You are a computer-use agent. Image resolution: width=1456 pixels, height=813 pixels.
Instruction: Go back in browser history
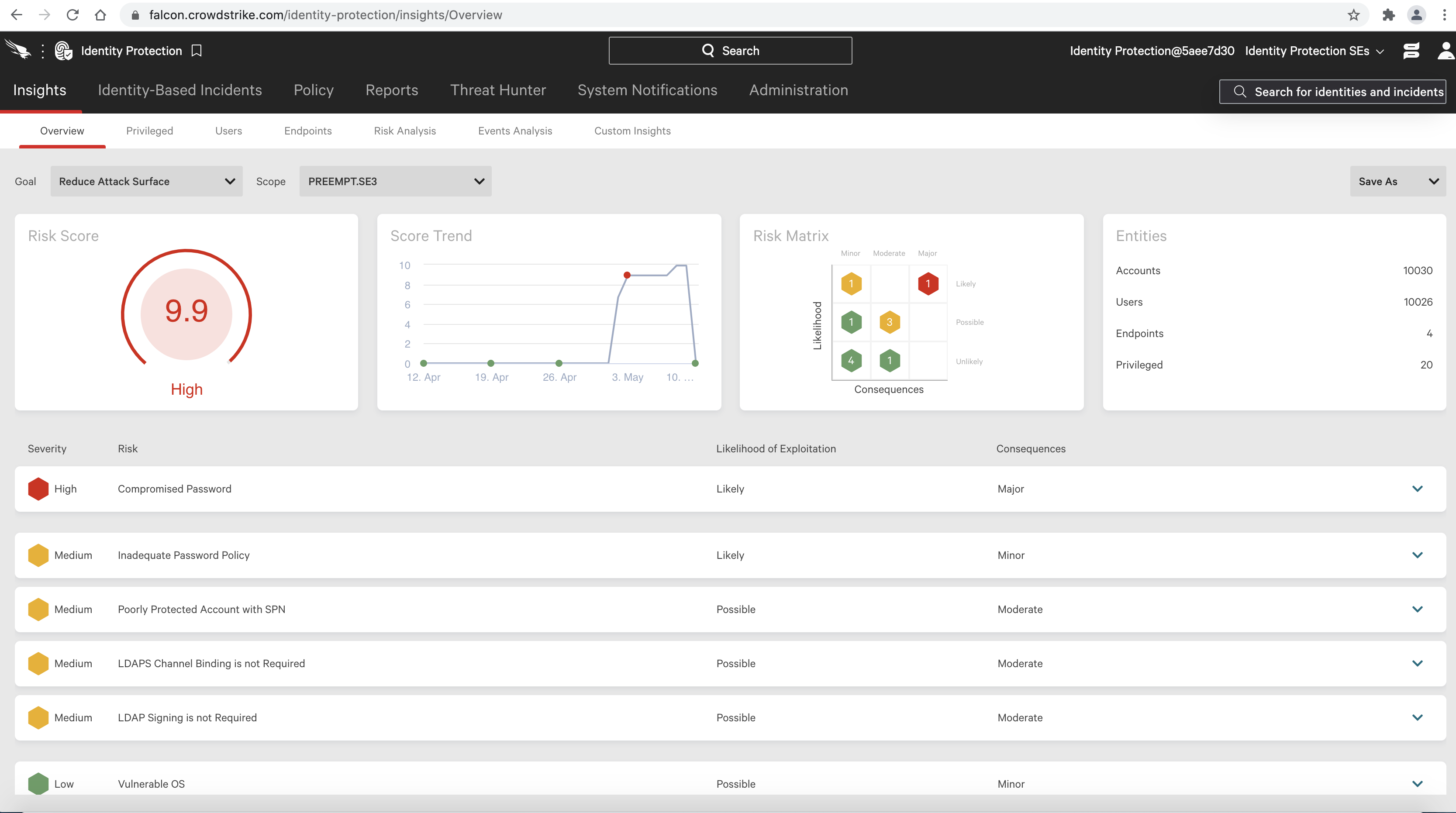tap(17, 15)
